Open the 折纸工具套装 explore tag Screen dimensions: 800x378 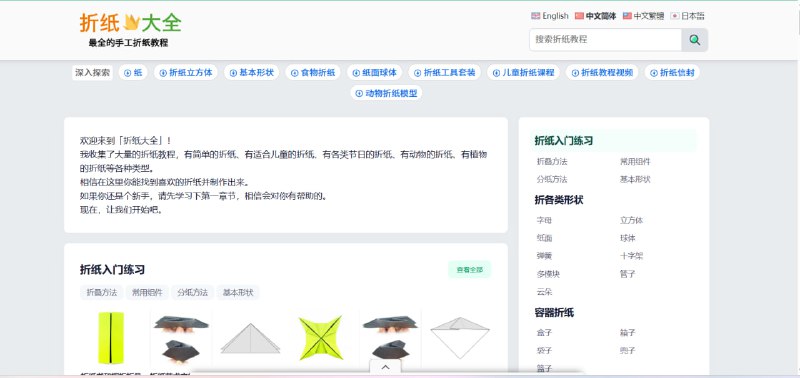444,72
